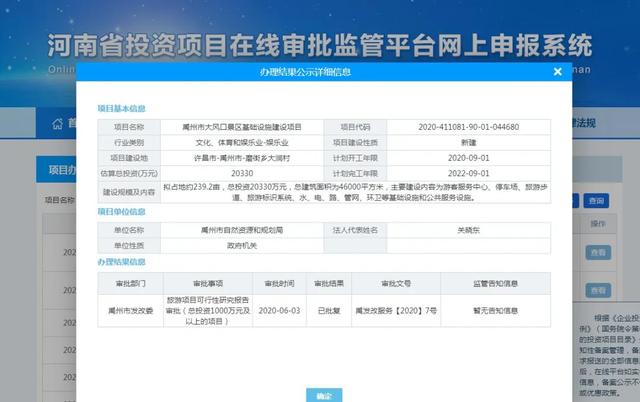Click approval date 2020-06-03
The image size is (640, 402).
[x=279, y=311]
